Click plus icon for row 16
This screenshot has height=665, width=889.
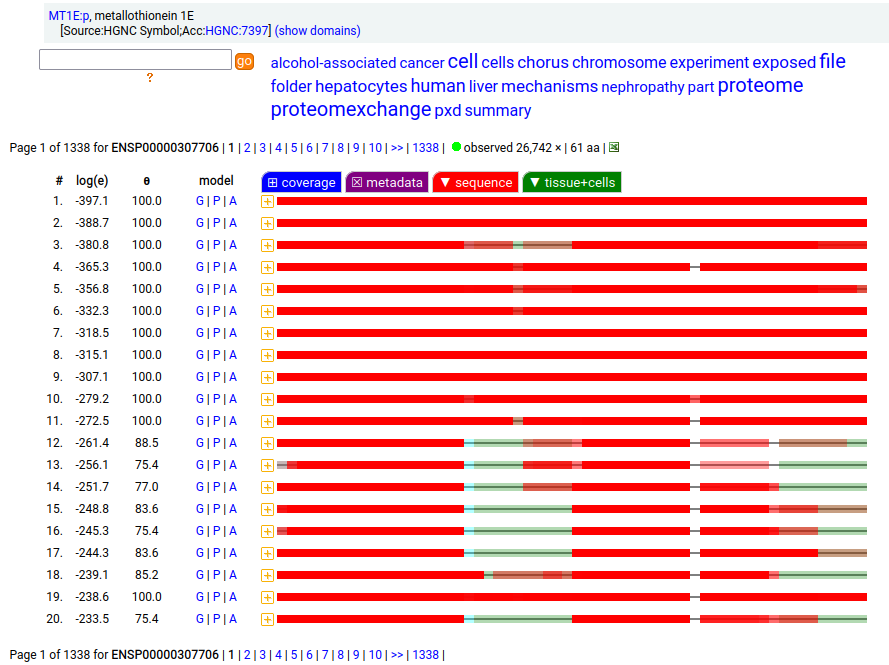coord(268,531)
